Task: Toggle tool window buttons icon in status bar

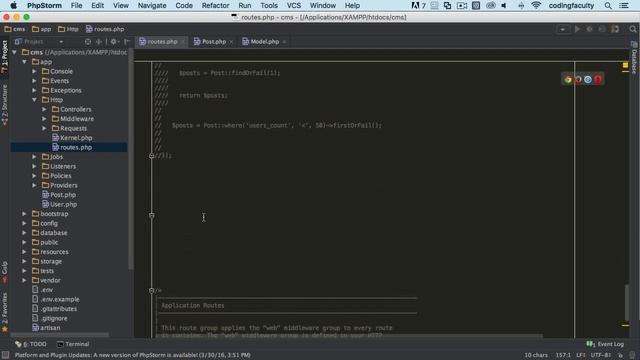Action: (5, 355)
